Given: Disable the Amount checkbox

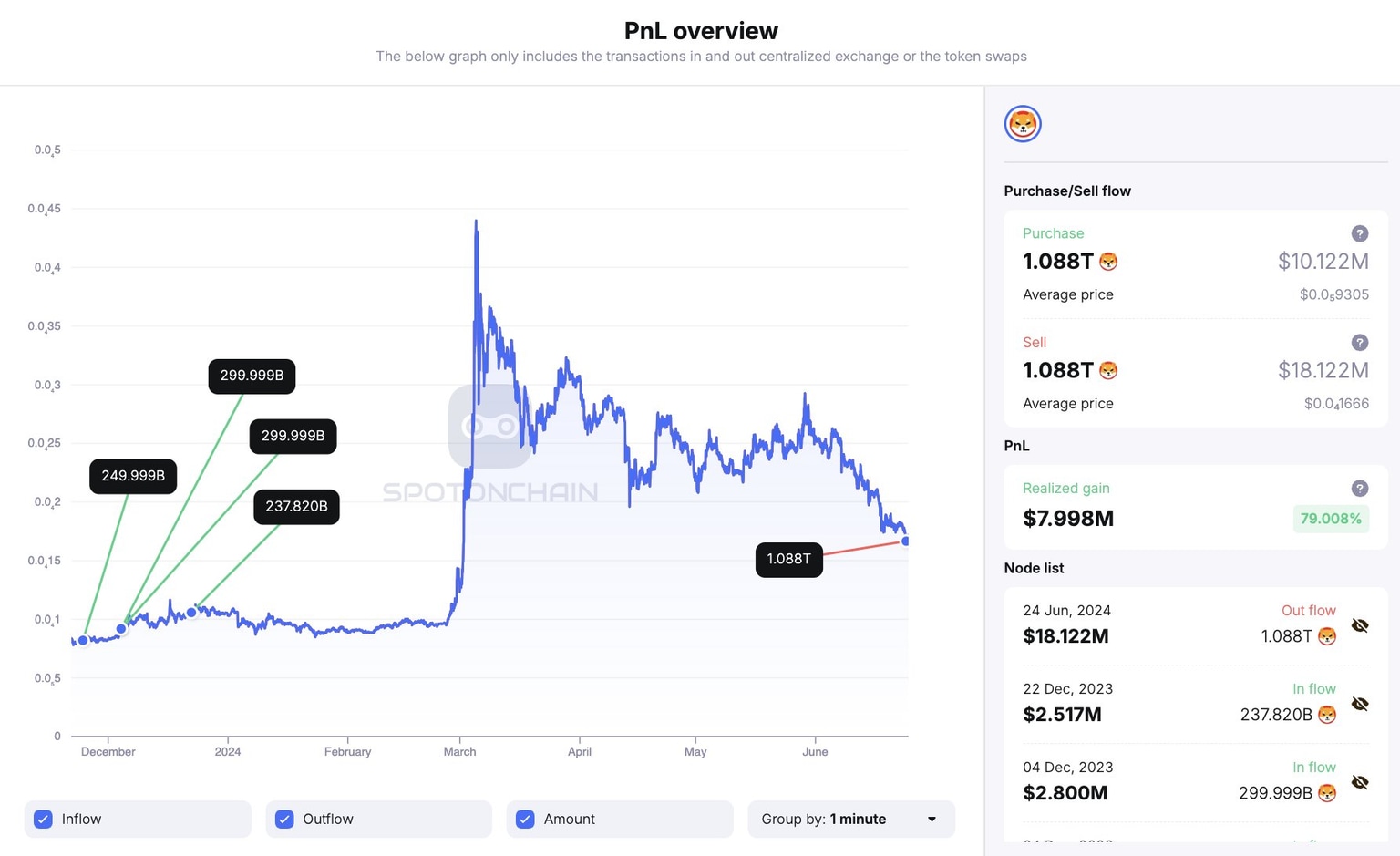Looking at the screenshot, I should tap(525, 819).
